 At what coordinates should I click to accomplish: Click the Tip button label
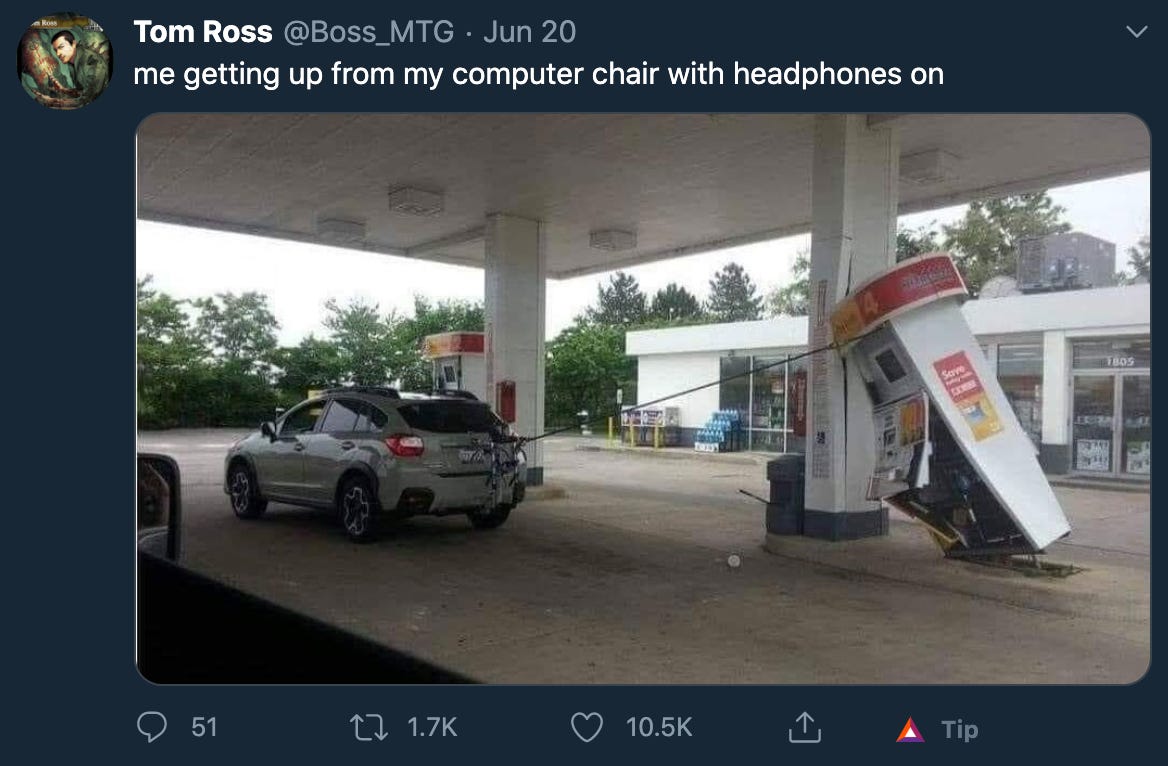[959, 729]
